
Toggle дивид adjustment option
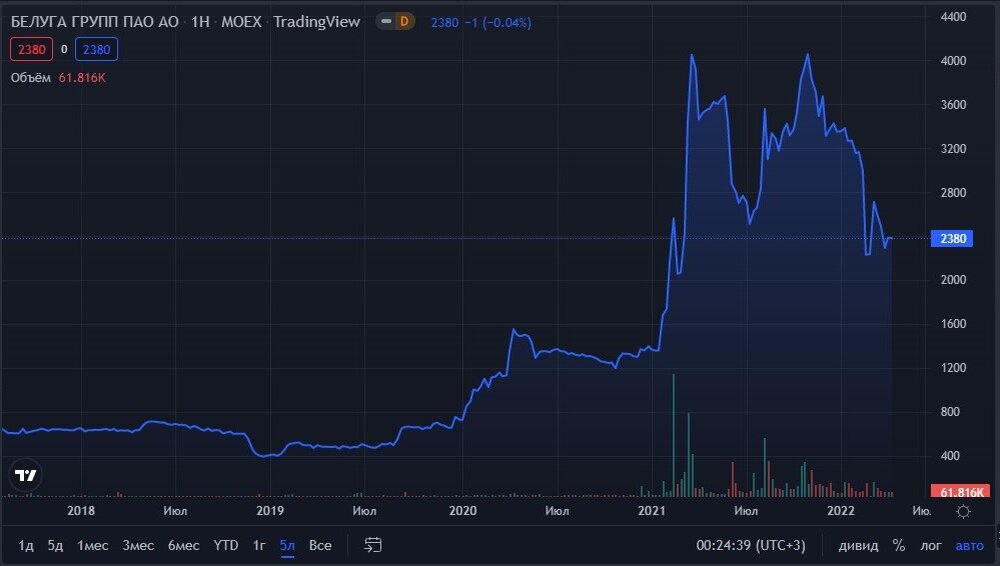858,546
